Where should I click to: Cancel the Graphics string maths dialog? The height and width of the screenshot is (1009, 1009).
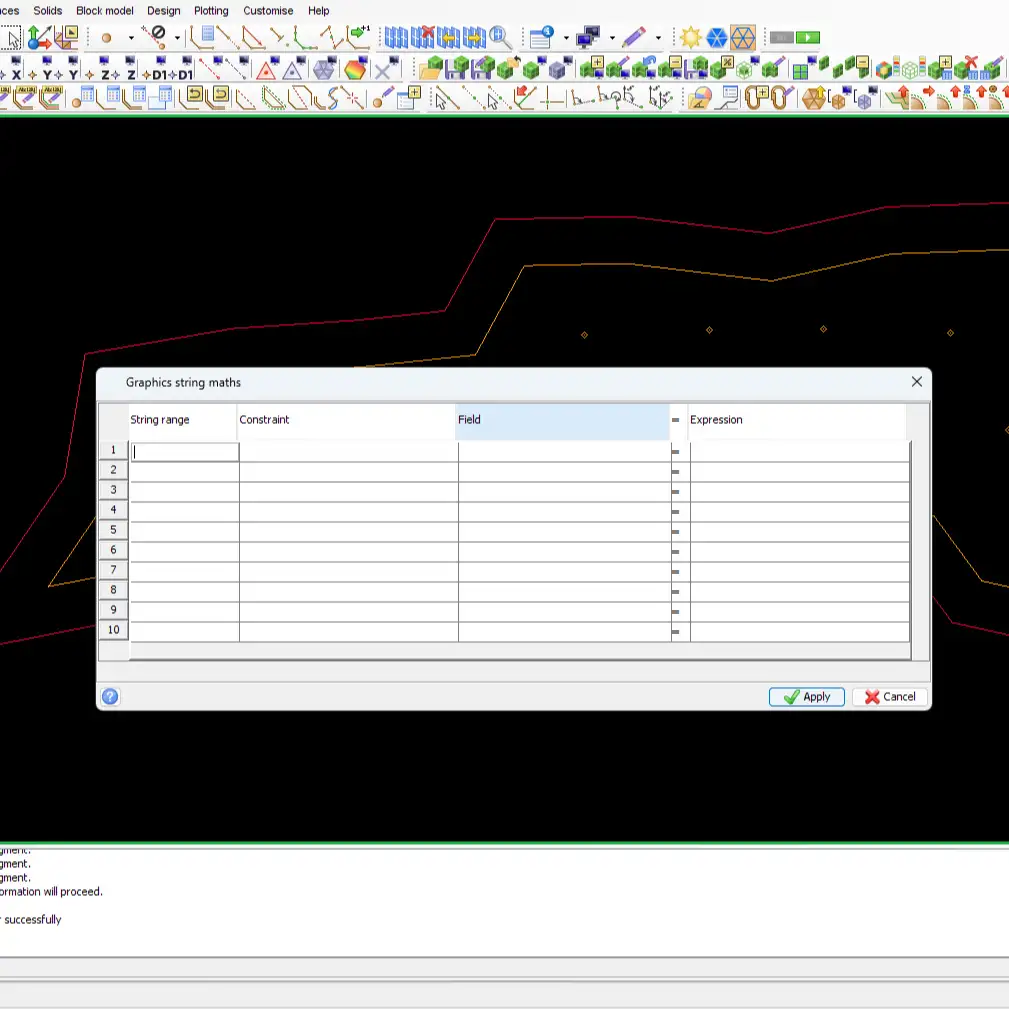[891, 696]
